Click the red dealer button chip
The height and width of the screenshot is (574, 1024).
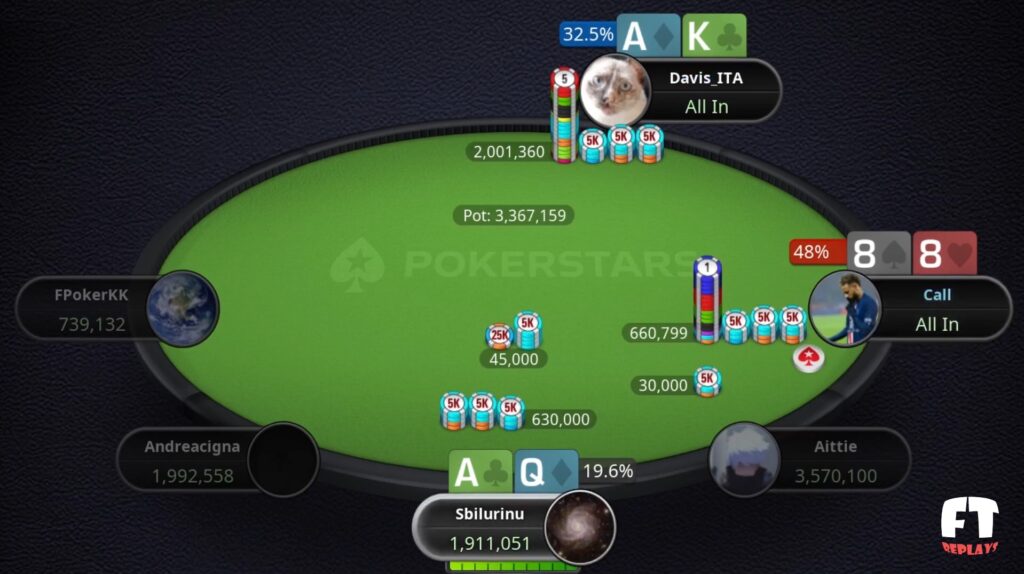point(808,359)
